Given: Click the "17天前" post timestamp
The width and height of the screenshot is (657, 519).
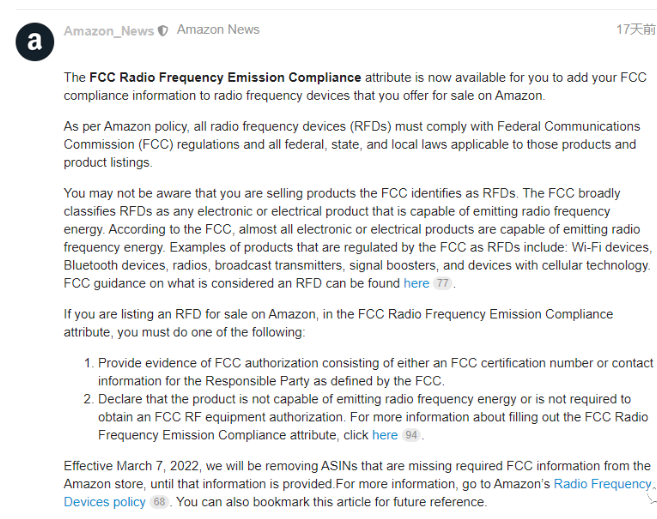Looking at the screenshot, I should pos(636,29).
